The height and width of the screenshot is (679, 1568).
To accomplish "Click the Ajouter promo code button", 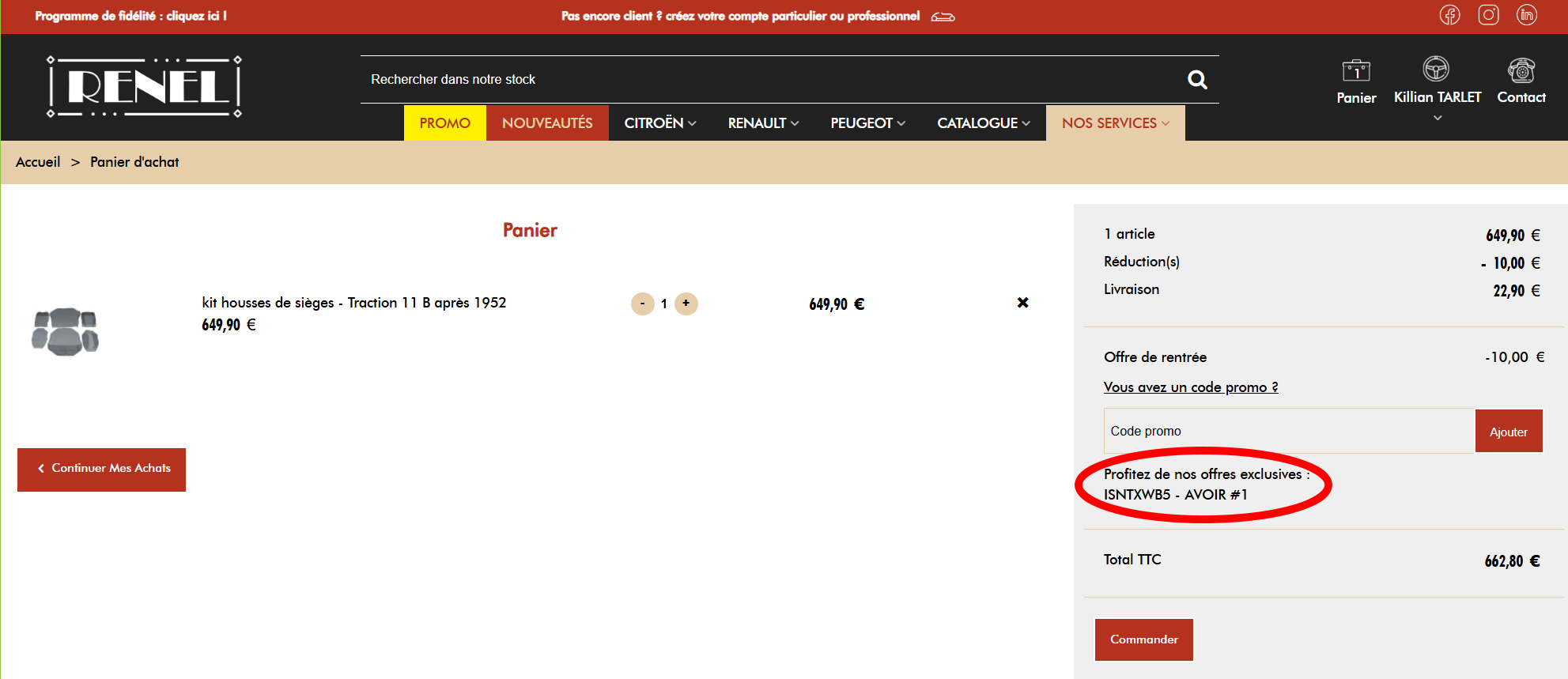I will (1509, 432).
